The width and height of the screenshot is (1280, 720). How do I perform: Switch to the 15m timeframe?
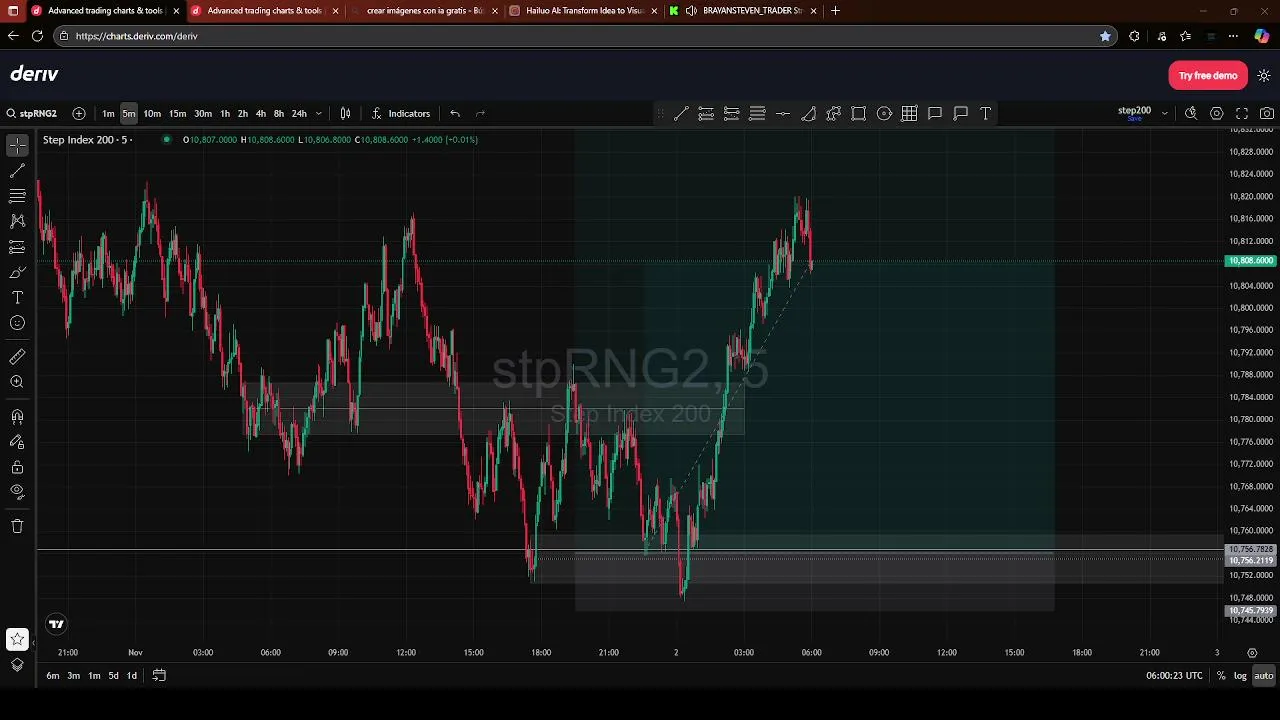tap(177, 113)
